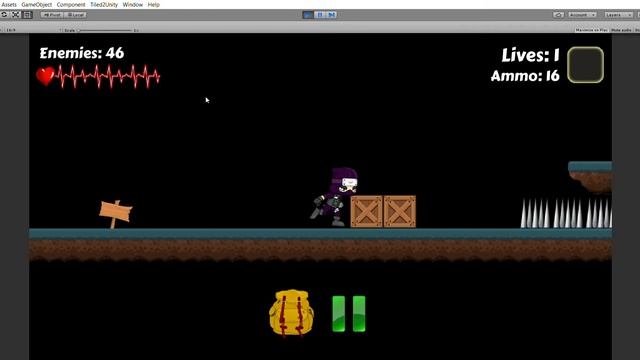This screenshot has width=640, height=360.
Task: Open the Layers dropdown
Action: tap(618, 15)
